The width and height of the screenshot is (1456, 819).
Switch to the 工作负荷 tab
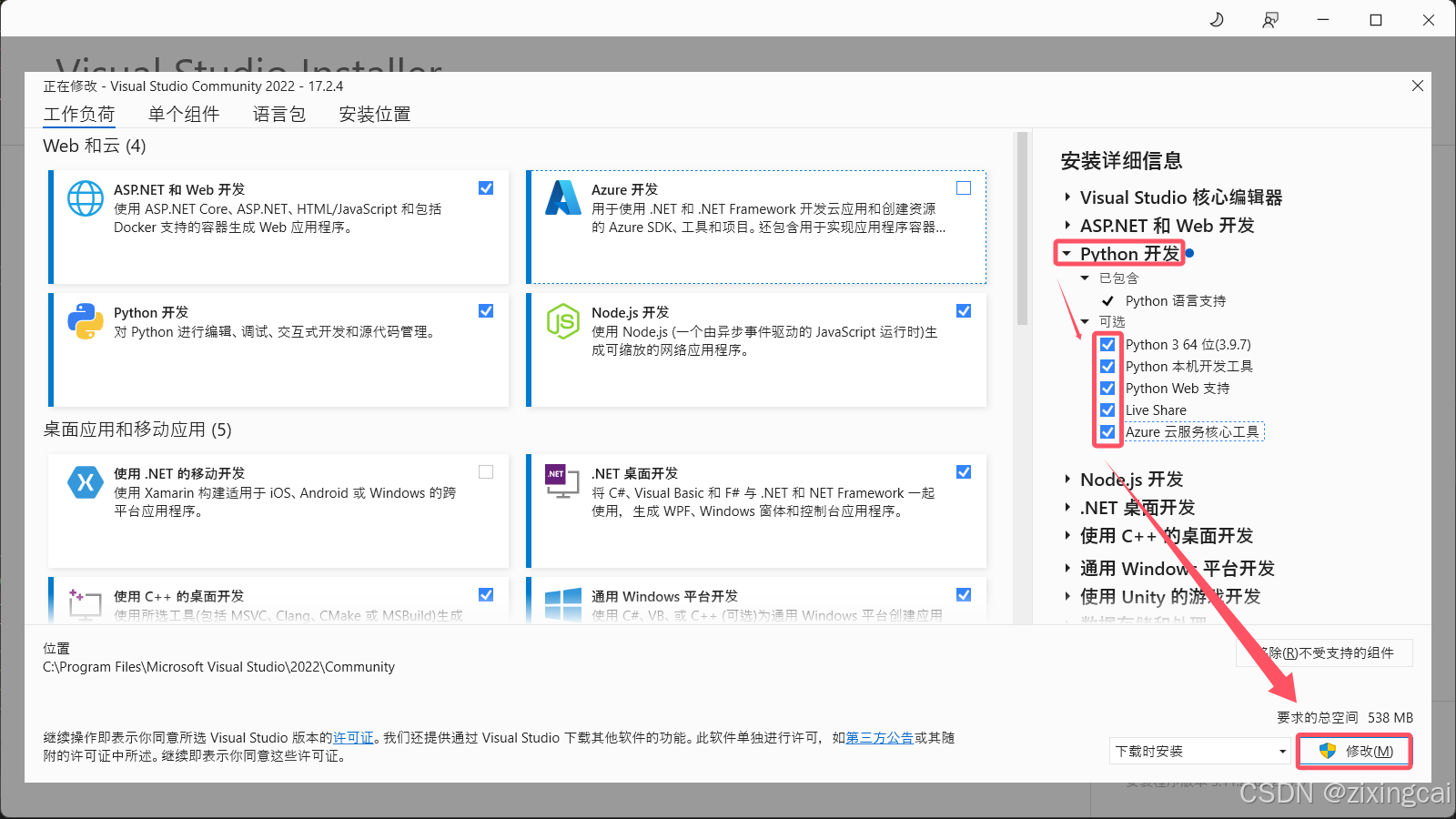coord(79,115)
